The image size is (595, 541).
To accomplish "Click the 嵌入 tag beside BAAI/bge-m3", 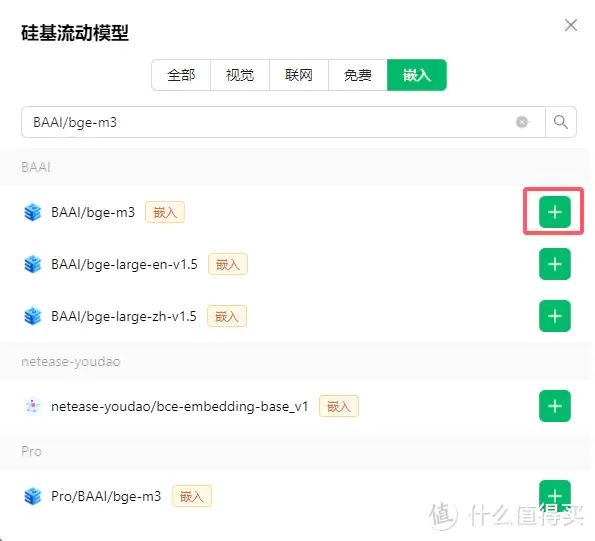I will (165, 212).
